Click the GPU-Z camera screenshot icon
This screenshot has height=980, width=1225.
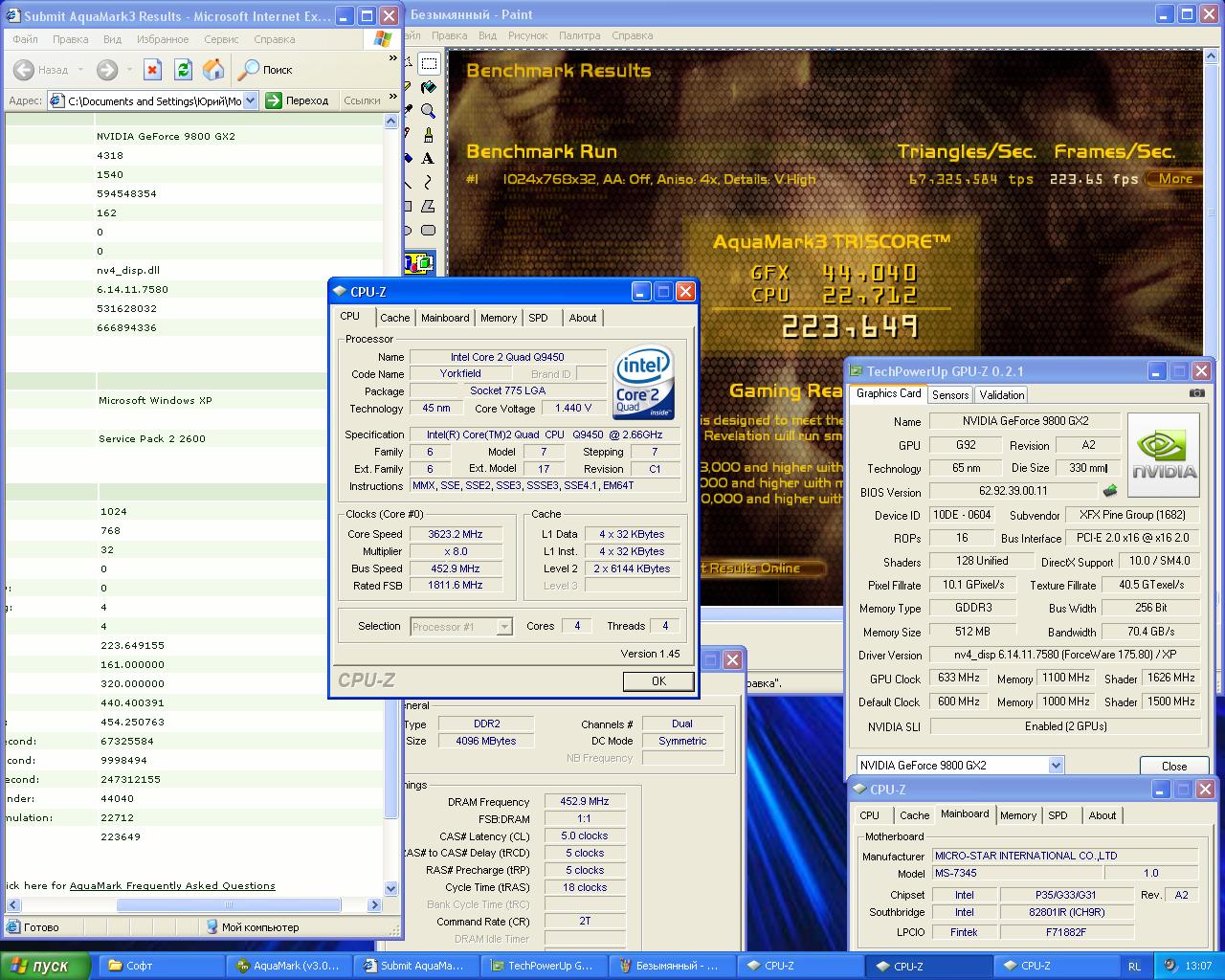tap(1197, 393)
